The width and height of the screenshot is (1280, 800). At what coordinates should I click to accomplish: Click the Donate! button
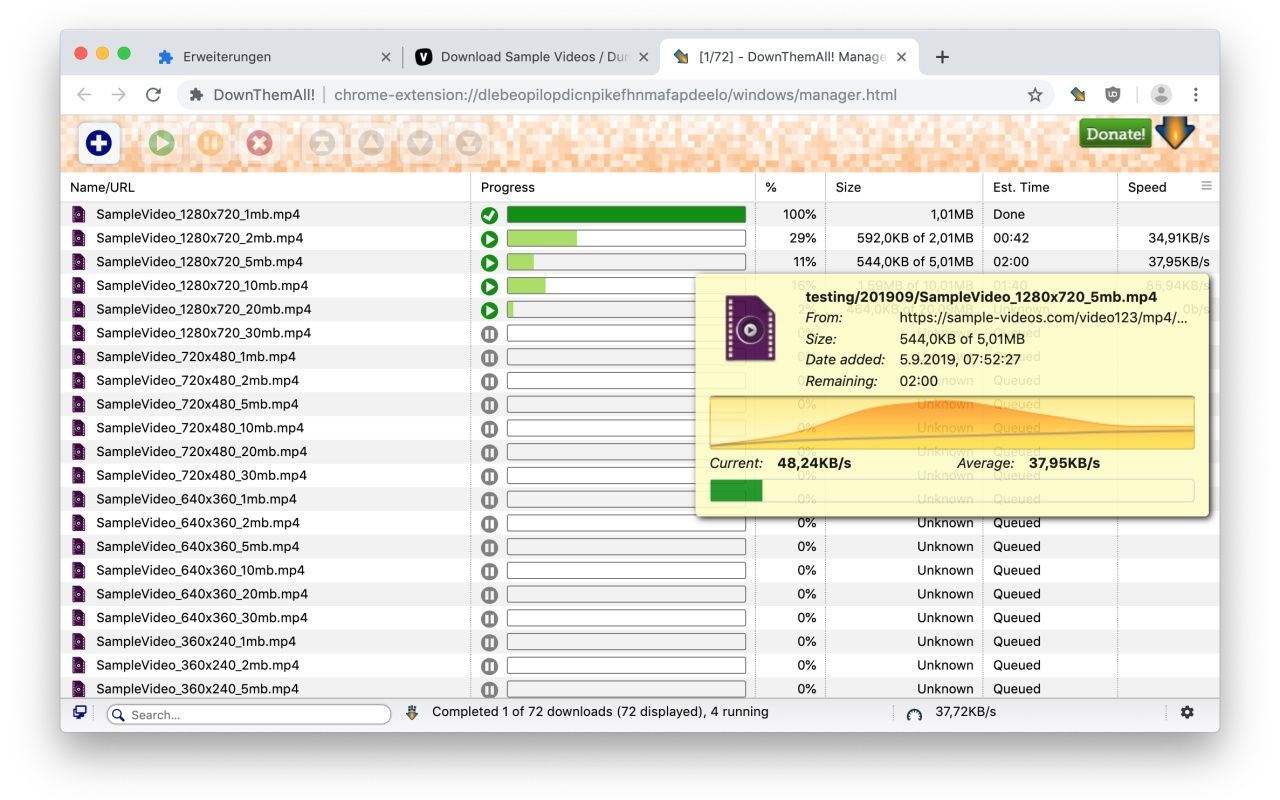(1115, 134)
